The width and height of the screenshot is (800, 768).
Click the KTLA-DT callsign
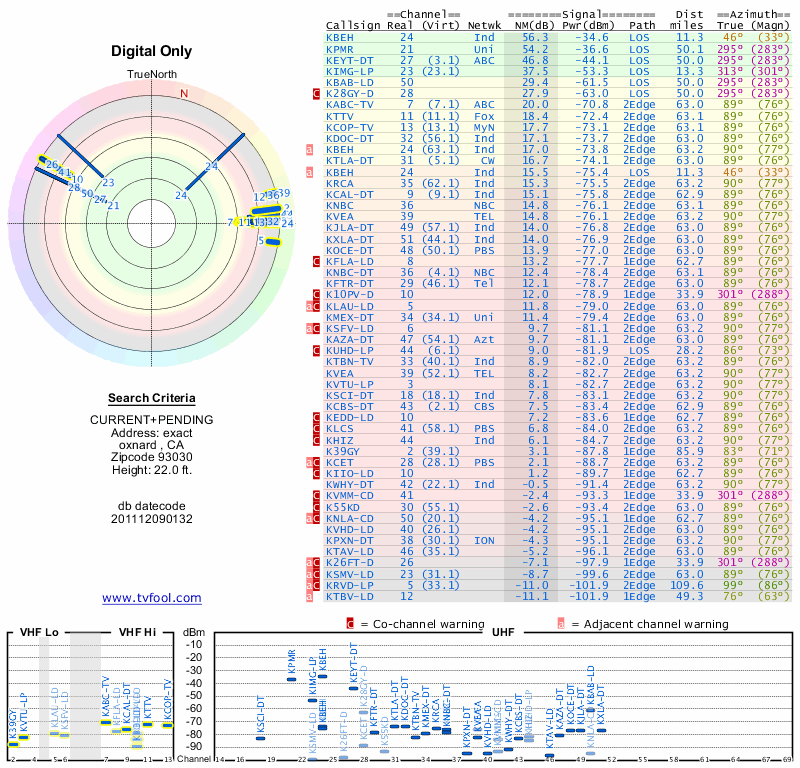(x=350, y=160)
